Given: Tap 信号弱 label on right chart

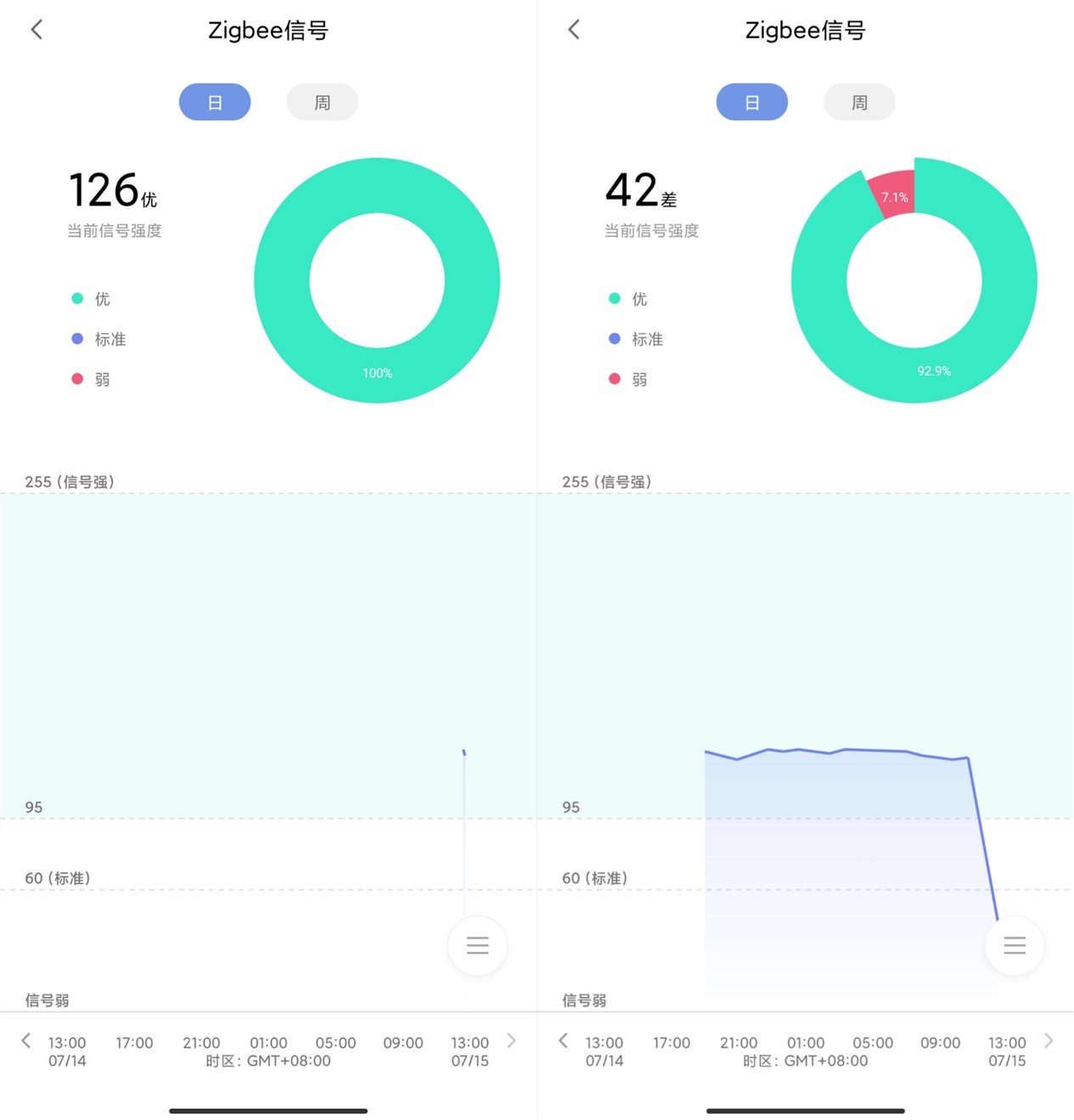Looking at the screenshot, I should (584, 1000).
